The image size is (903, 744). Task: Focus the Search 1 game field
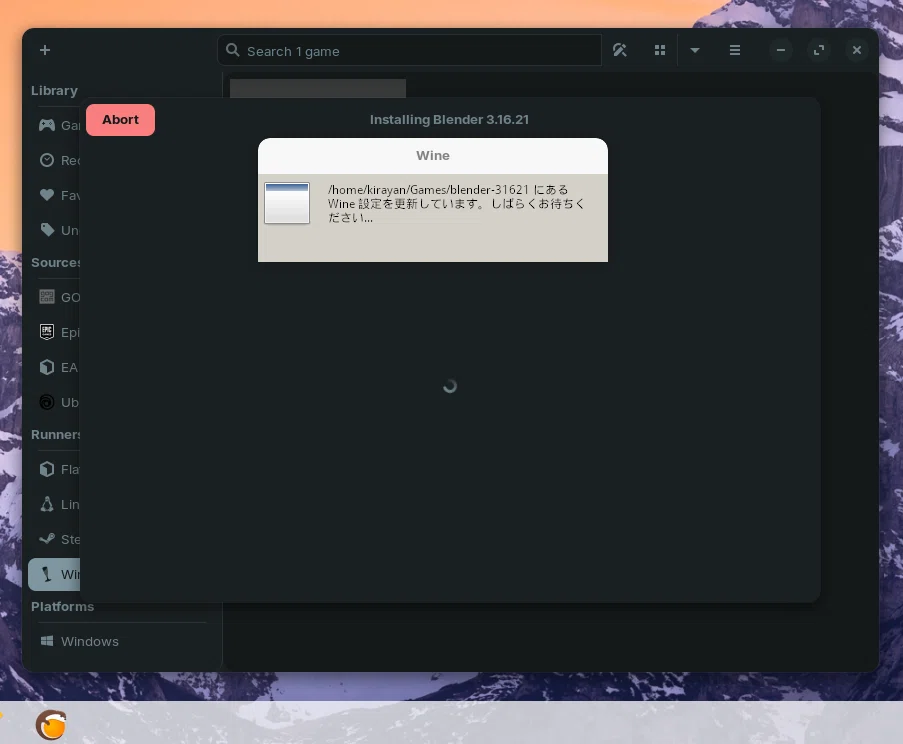point(409,51)
